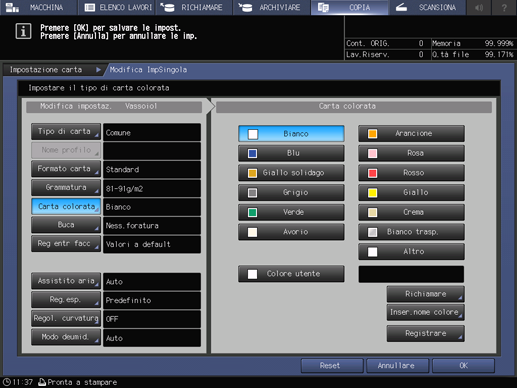This screenshot has width=517, height=388.
Task: Open Formato carta setting
Action: (x=66, y=169)
